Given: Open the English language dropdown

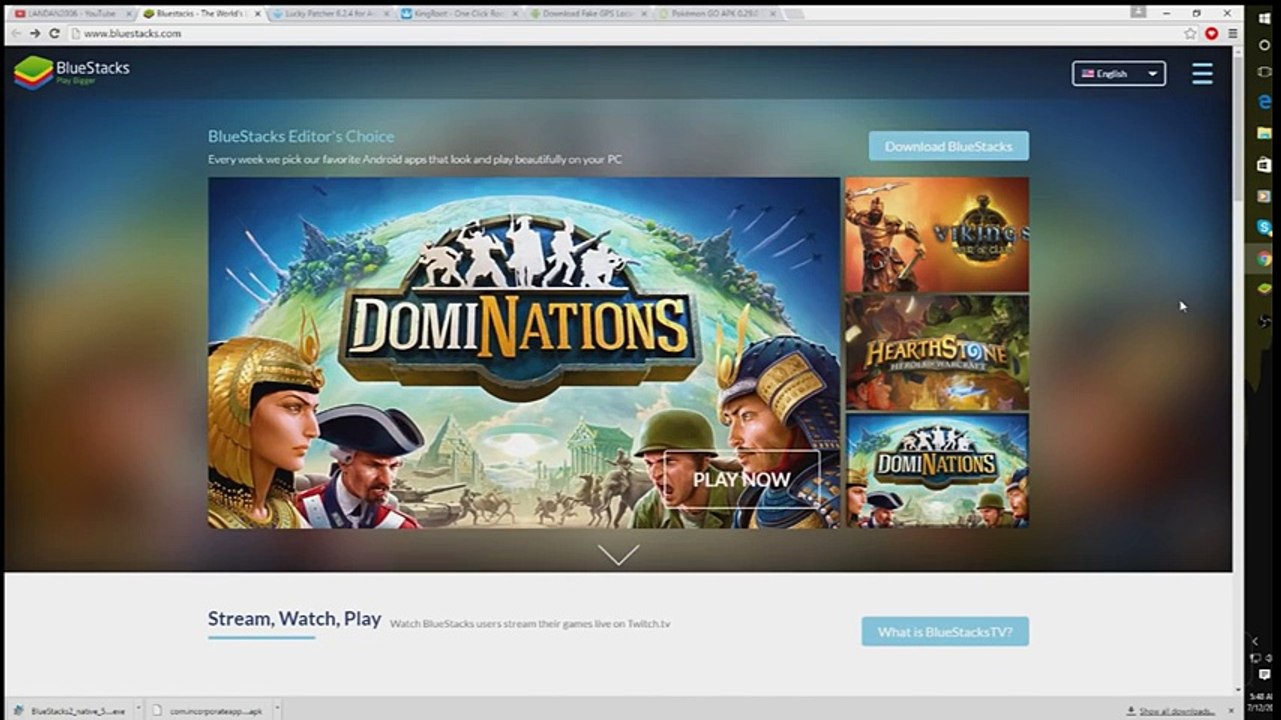Looking at the screenshot, I should [x=1119, y=73].
